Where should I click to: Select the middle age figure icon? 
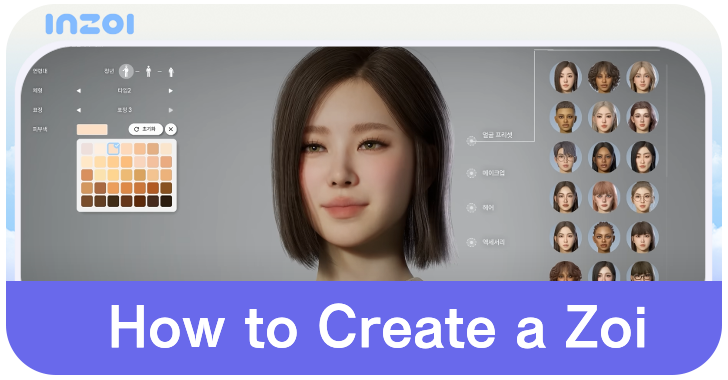pyautogui.click(x=149, y=72)
